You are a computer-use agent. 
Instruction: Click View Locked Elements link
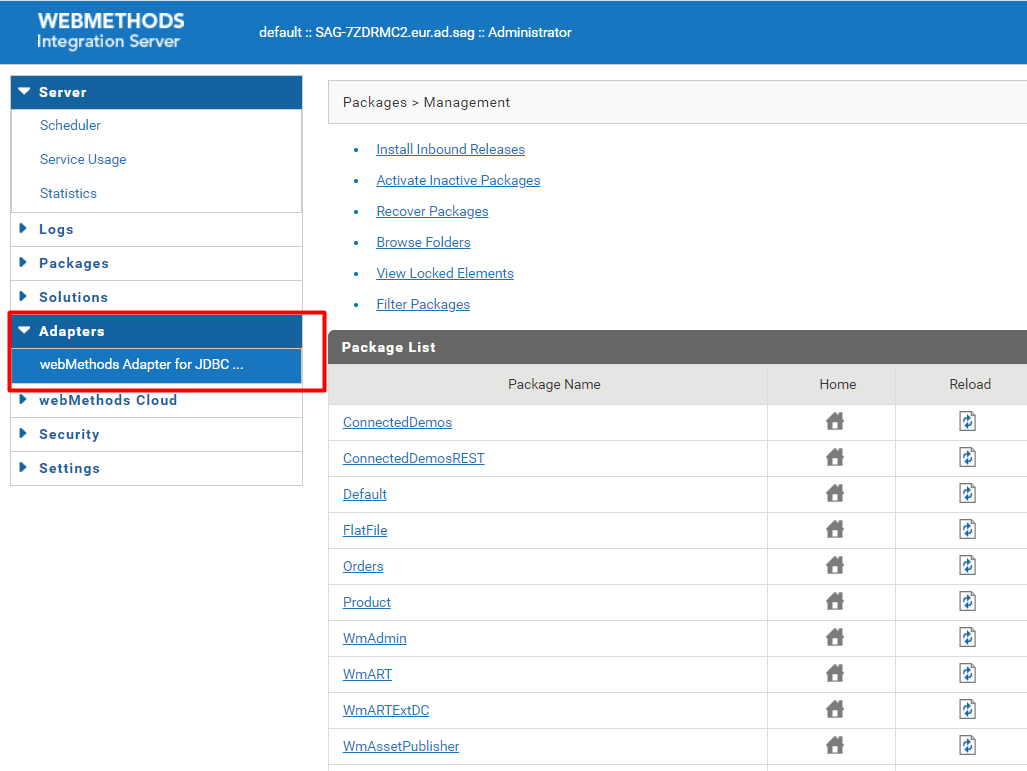(445, 273)
